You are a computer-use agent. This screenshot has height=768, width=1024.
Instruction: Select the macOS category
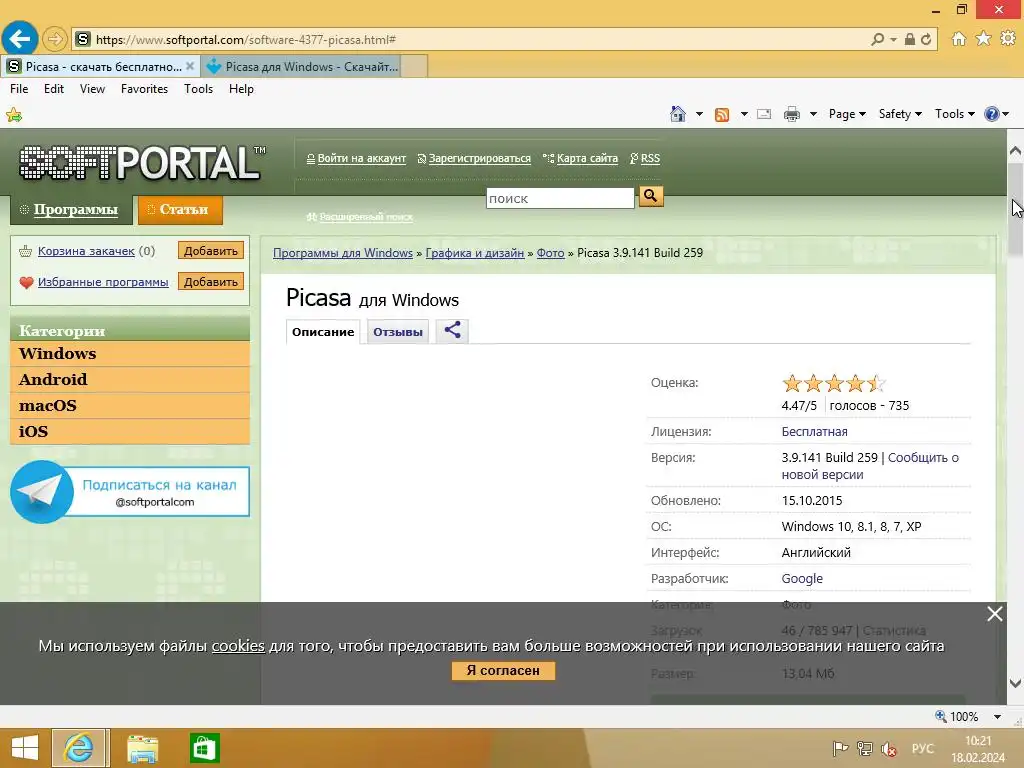[x=130, y=406]
